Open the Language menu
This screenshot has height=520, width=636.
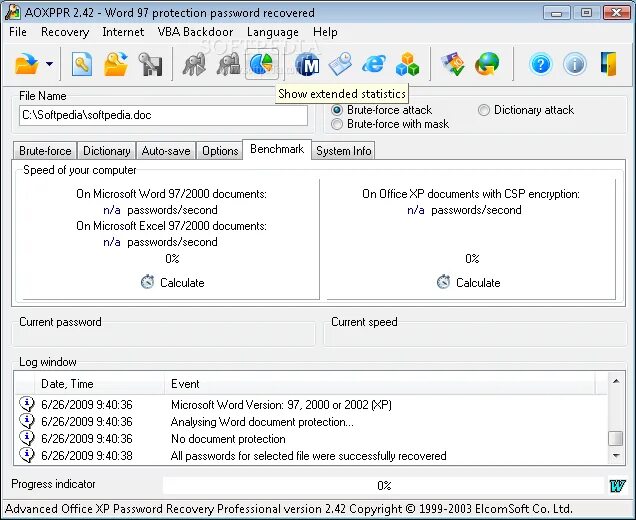point(273,32)
